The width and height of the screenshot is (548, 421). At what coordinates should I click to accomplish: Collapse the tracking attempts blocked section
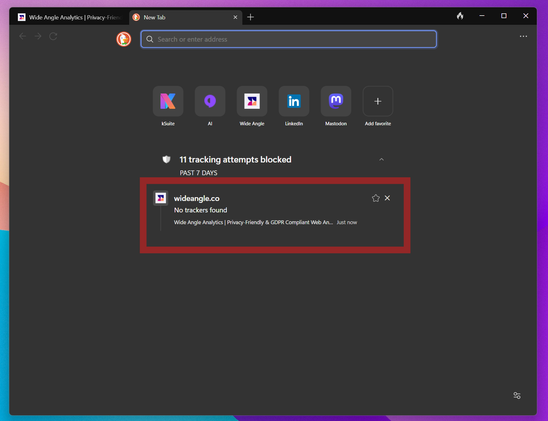pos(381,159)
